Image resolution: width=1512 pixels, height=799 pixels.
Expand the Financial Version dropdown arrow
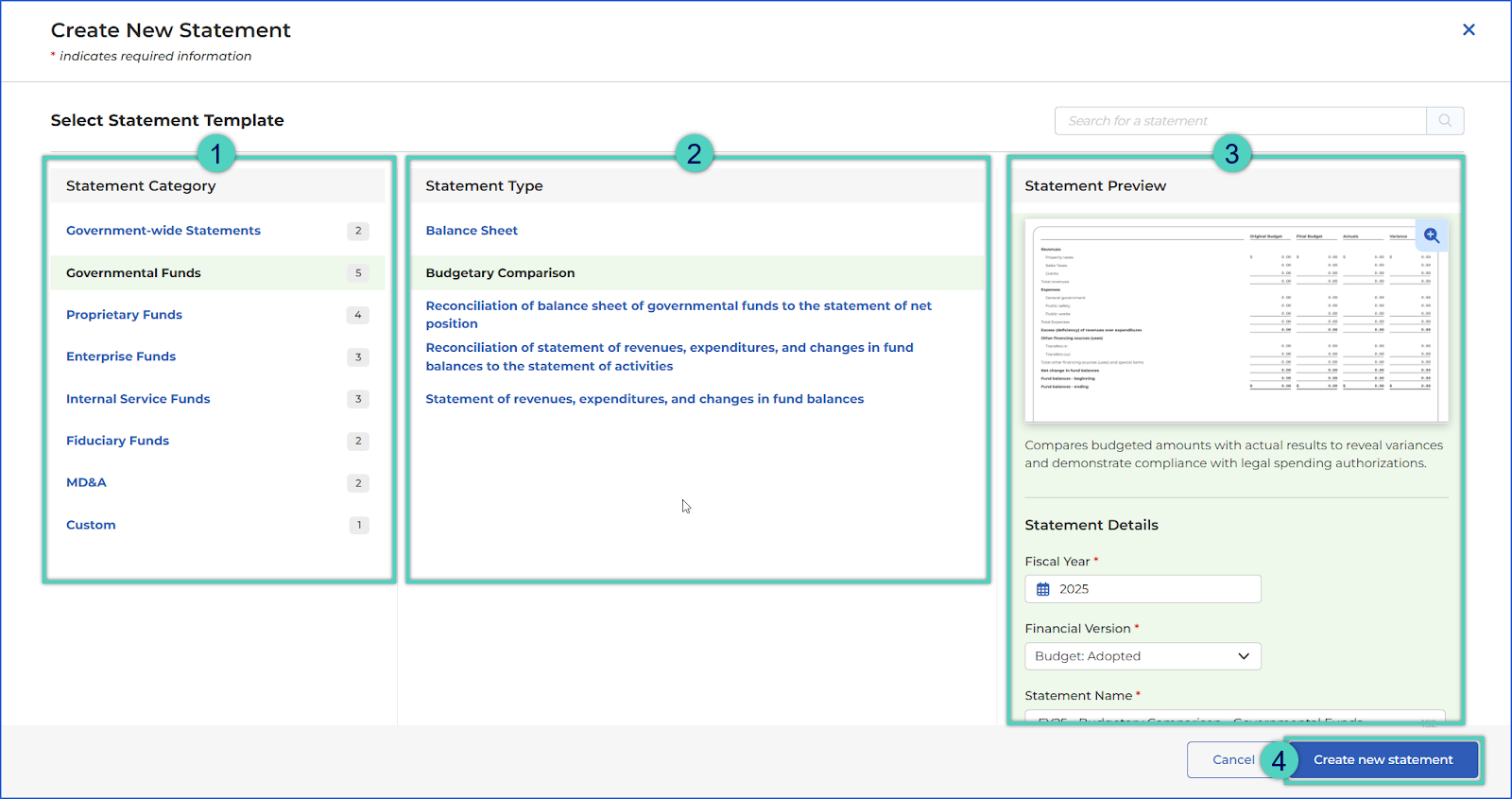point(1244,656)
